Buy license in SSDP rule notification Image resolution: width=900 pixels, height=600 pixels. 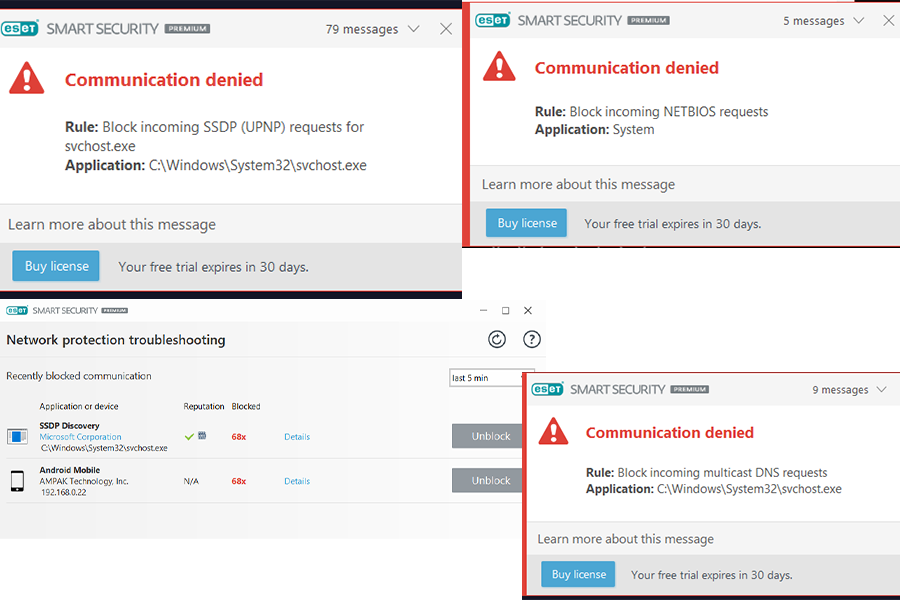click(x=56, y=266)
